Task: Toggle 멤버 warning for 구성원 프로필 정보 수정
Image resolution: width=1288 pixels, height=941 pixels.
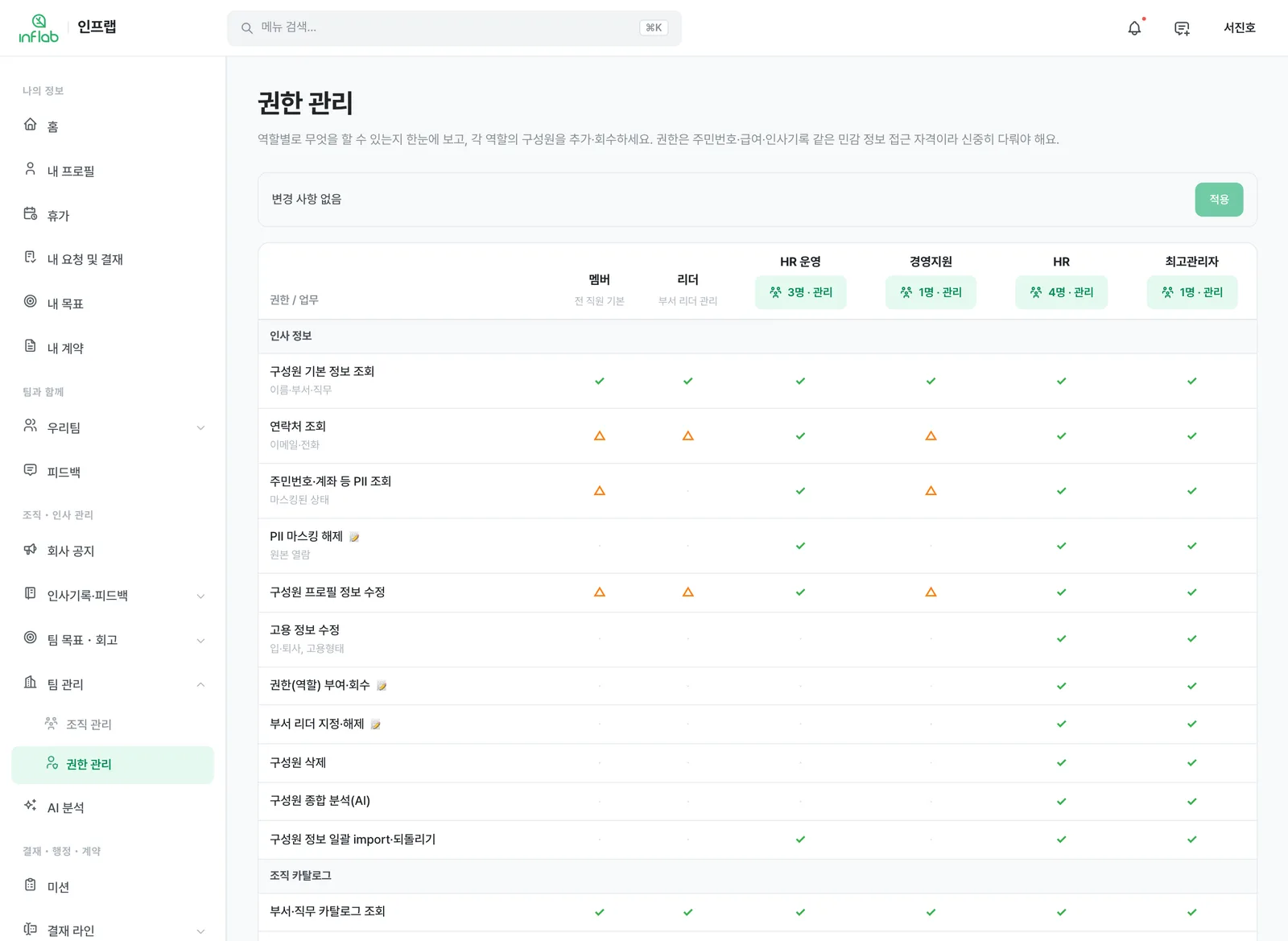Action: coord(600,592)
